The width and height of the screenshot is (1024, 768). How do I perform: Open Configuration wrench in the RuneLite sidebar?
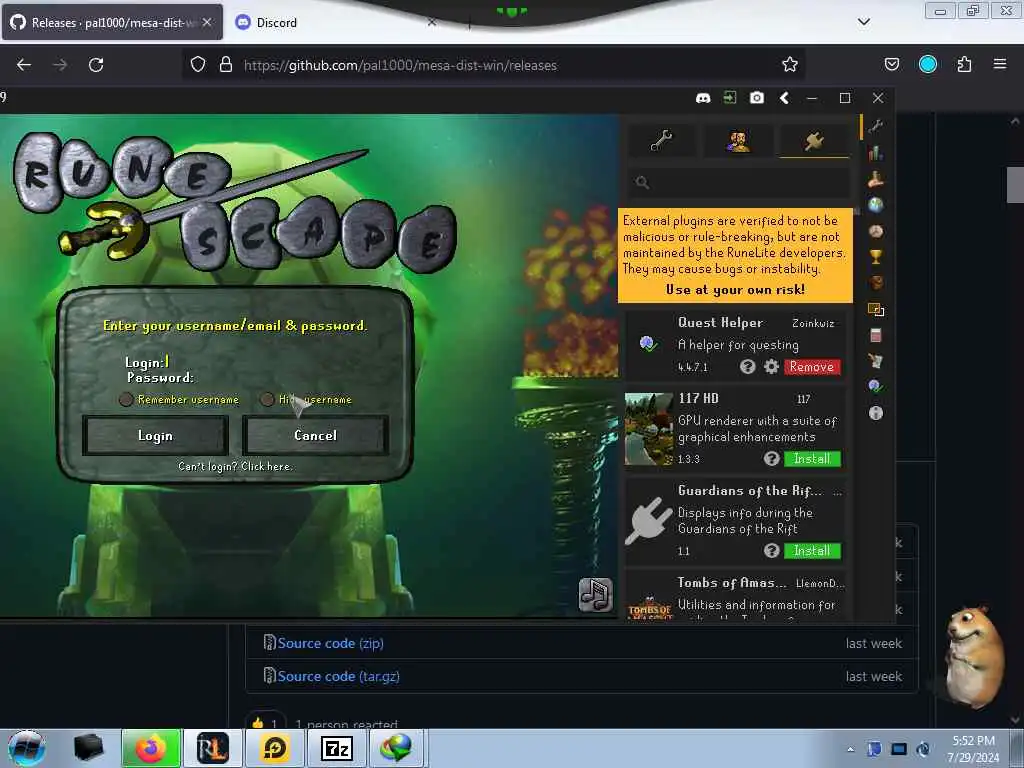click(x=876, y=126)
